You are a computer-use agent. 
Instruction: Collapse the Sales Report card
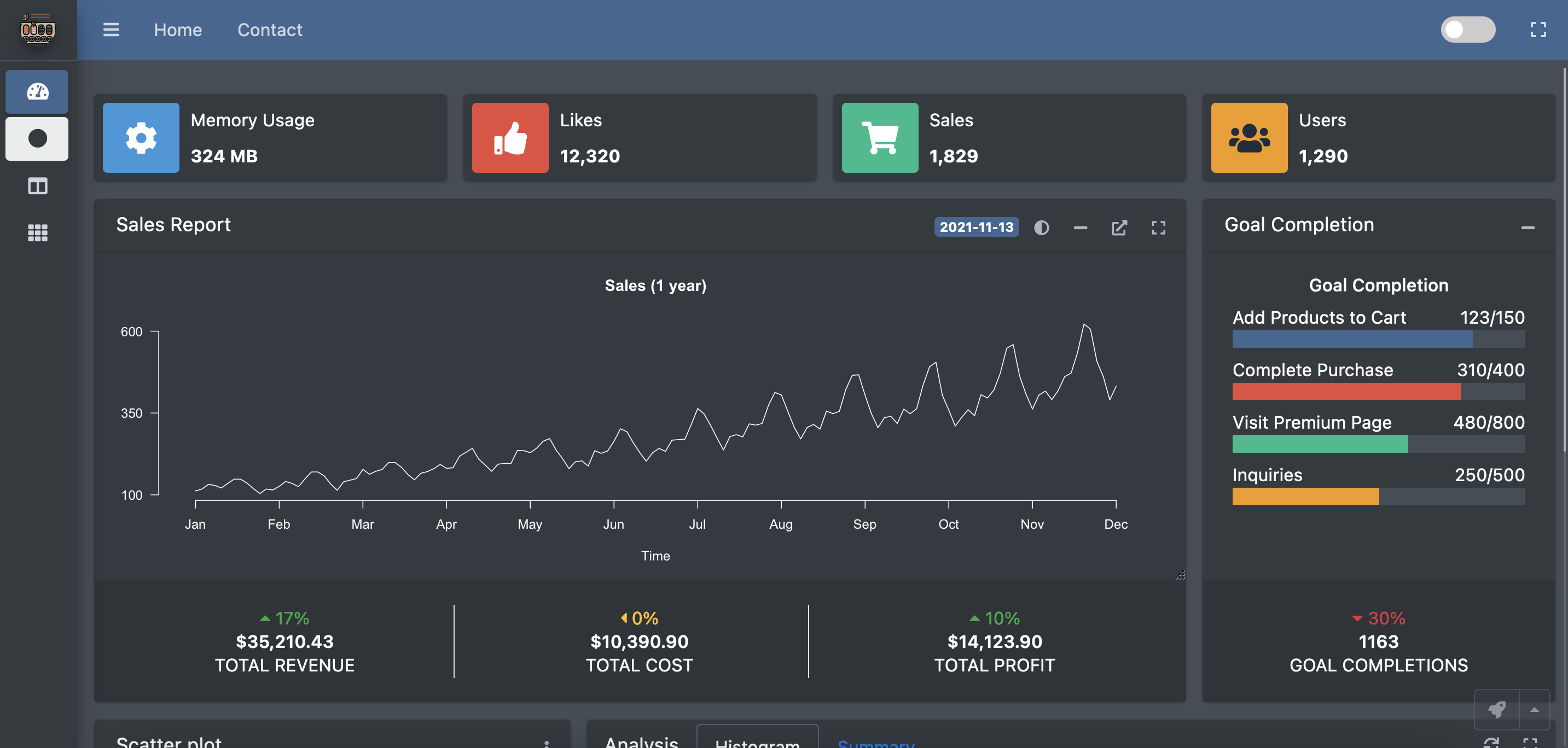point(1081,228)
